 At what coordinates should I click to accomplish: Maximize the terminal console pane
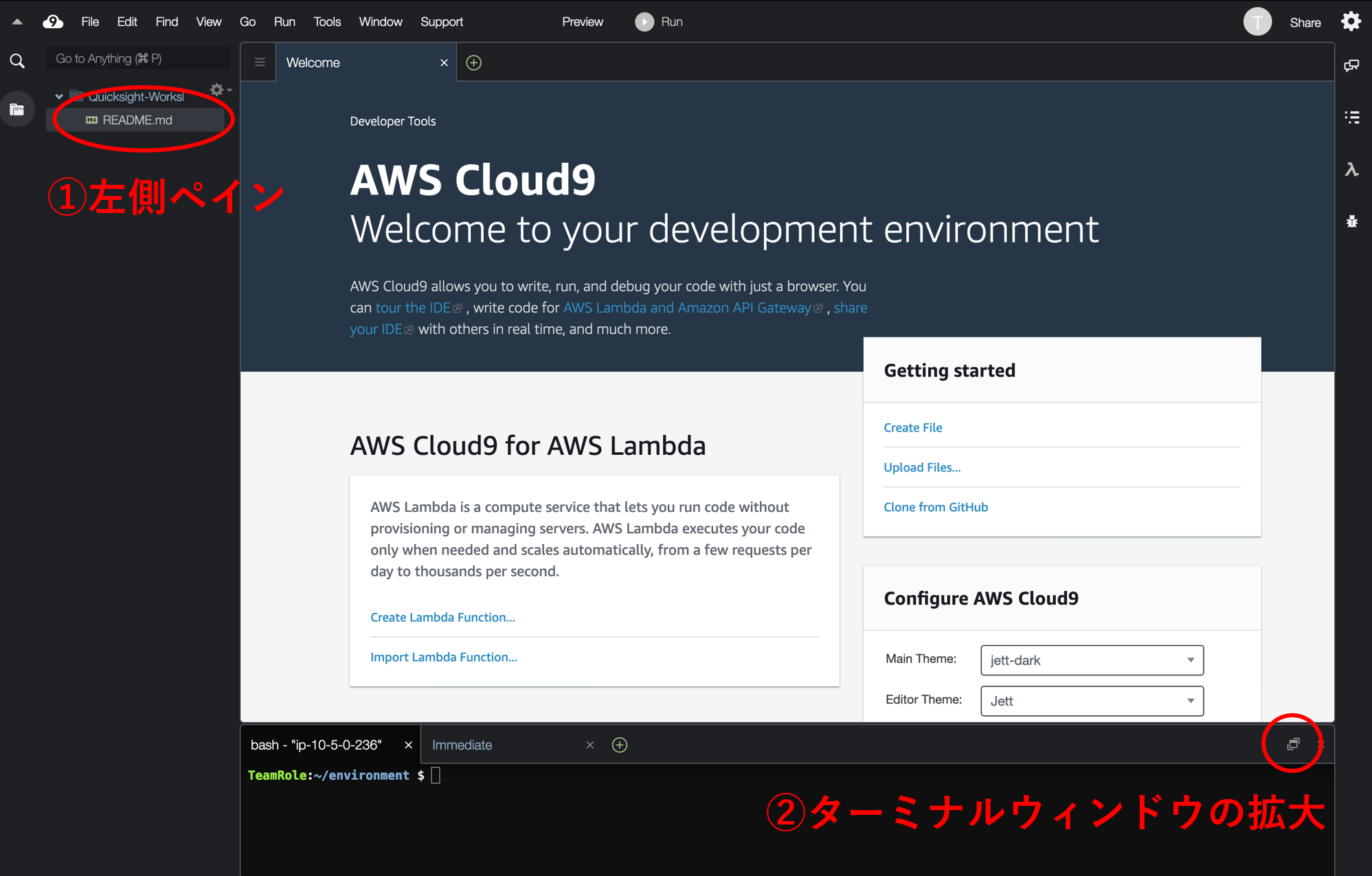pos(1293,744)
